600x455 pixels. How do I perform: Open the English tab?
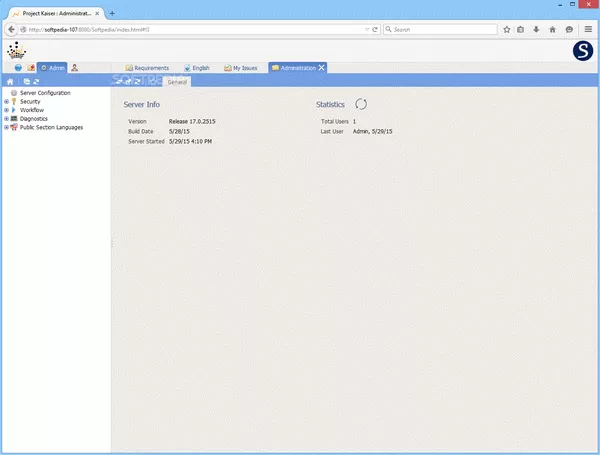coord(197,68)
